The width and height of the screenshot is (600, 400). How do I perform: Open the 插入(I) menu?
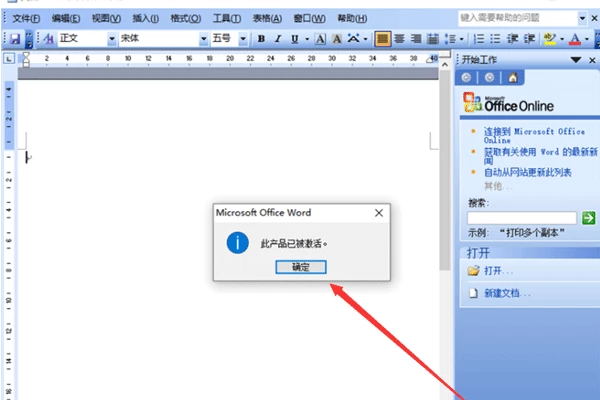click(145, 18)
